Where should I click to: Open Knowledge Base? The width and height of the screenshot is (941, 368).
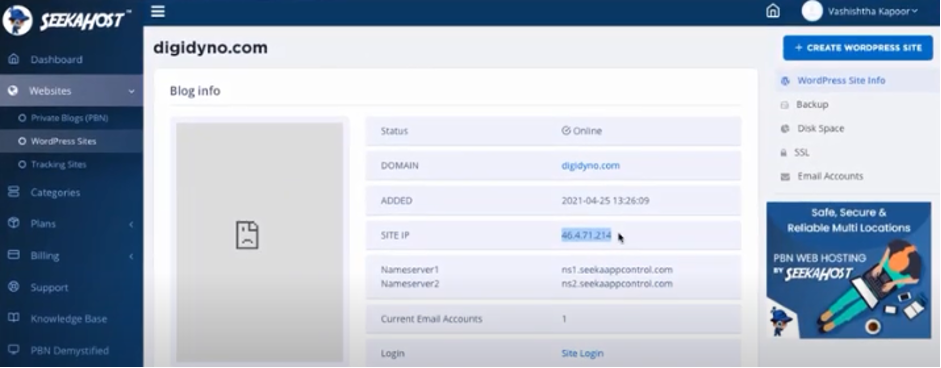coord(68,319)
